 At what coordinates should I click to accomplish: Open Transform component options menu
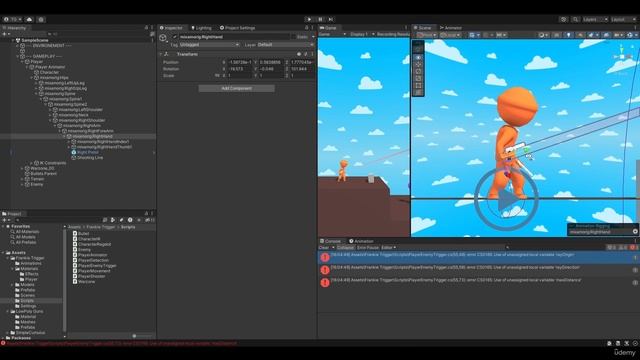312,54
